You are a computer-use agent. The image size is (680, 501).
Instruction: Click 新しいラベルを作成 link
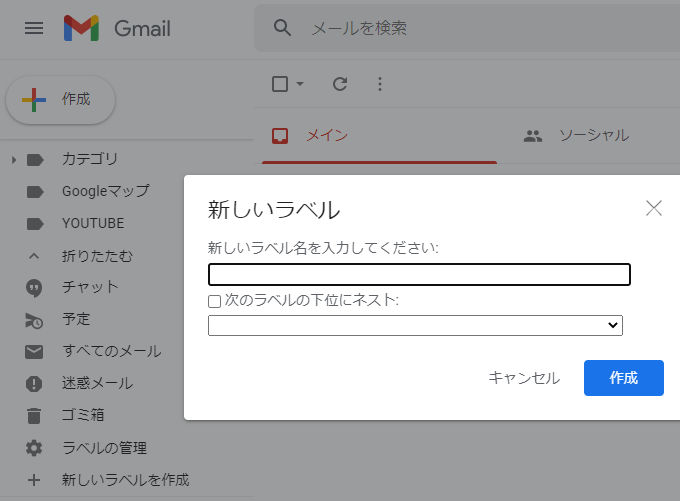[126, 480]
